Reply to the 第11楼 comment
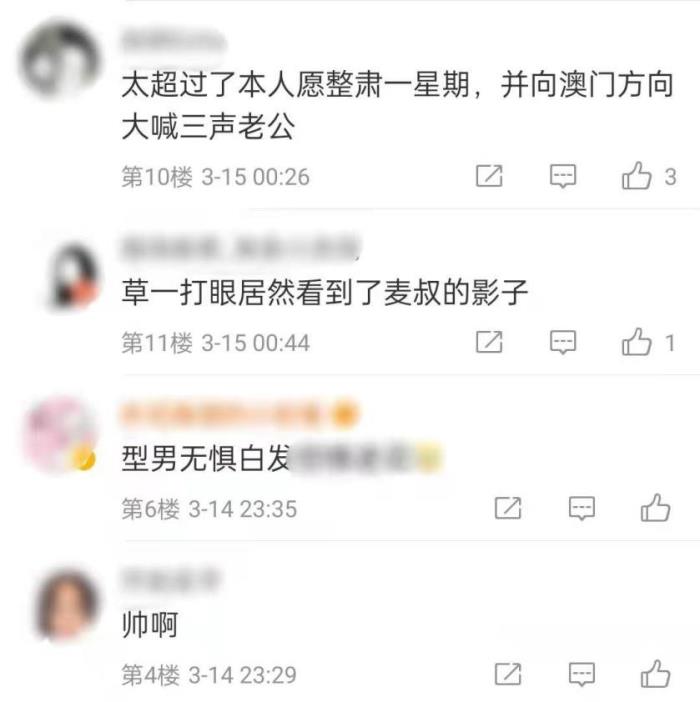This screenshot has height=702, width=700. click(563, 342)
